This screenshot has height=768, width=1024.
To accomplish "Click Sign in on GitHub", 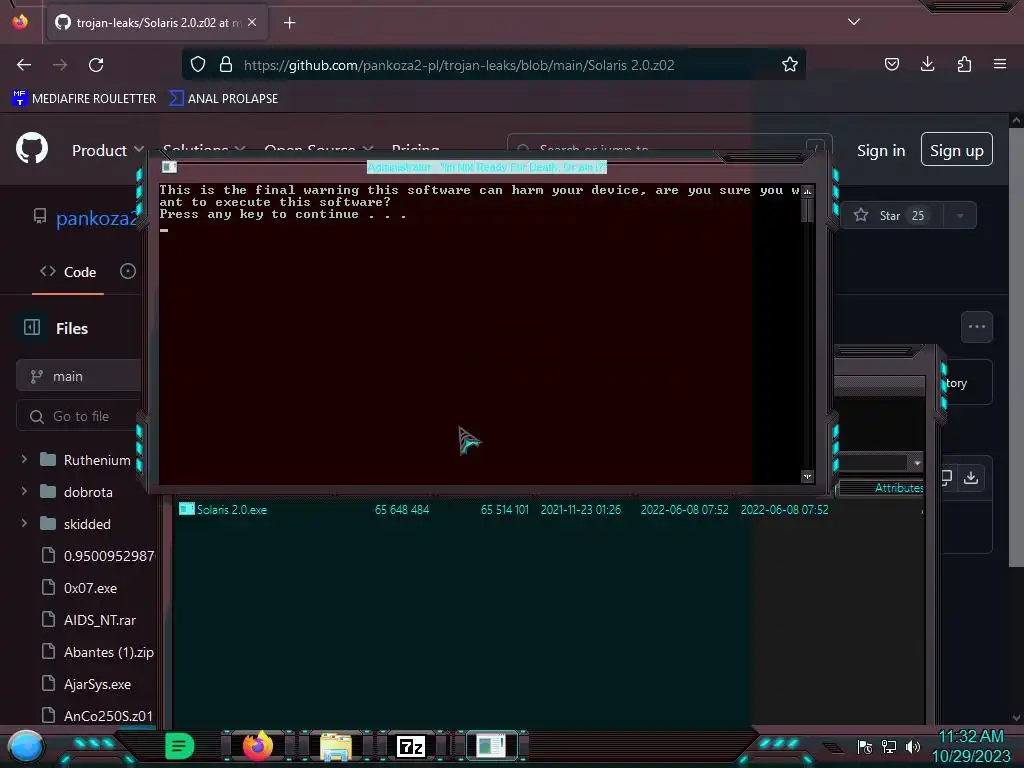I will point(881,151).
